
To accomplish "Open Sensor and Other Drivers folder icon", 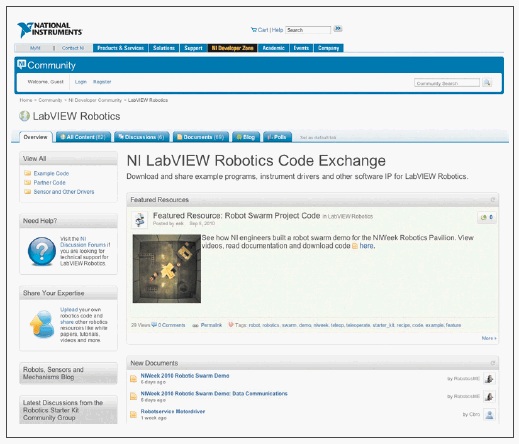I will 28,192.
